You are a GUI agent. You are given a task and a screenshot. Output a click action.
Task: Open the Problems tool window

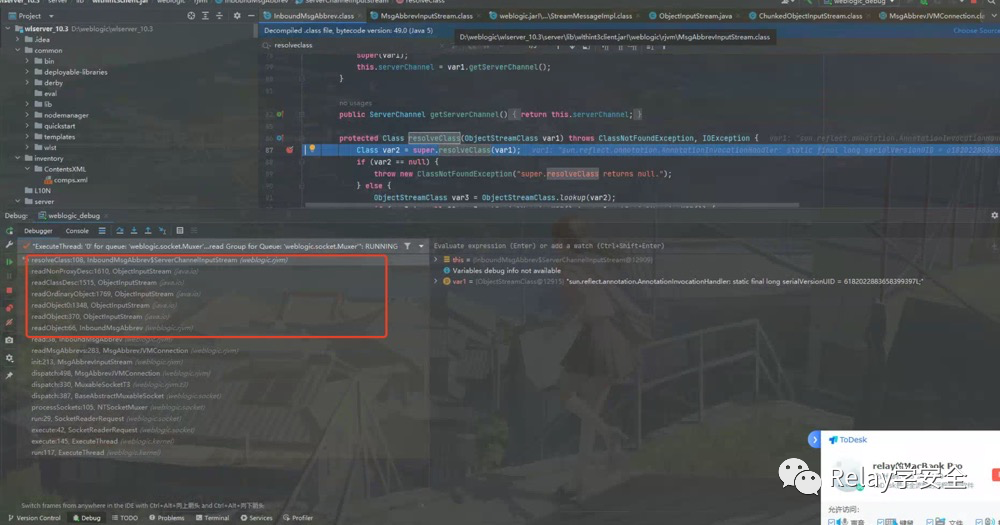[x=166, y=518]
